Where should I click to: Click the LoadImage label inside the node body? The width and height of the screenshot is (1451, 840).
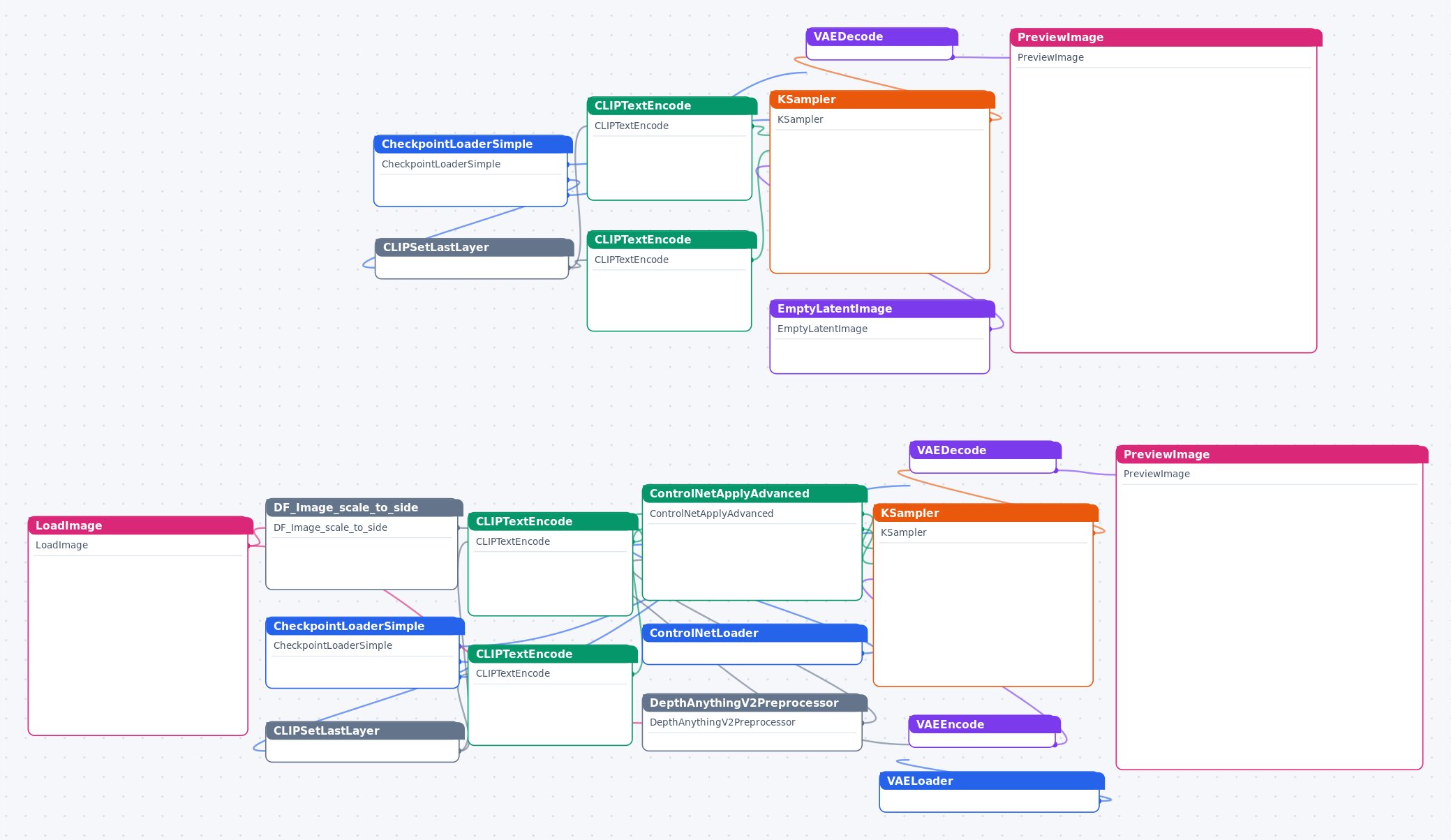pos(61,545)
